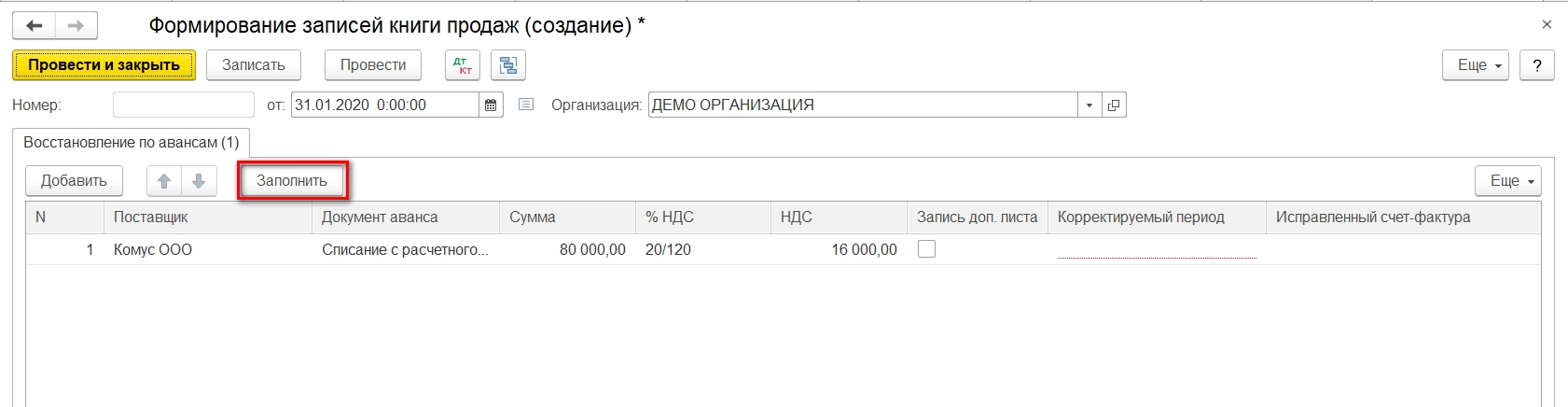1568x407 pixels.
Task: Move the row up with arrow
Action: click(164, 181)
